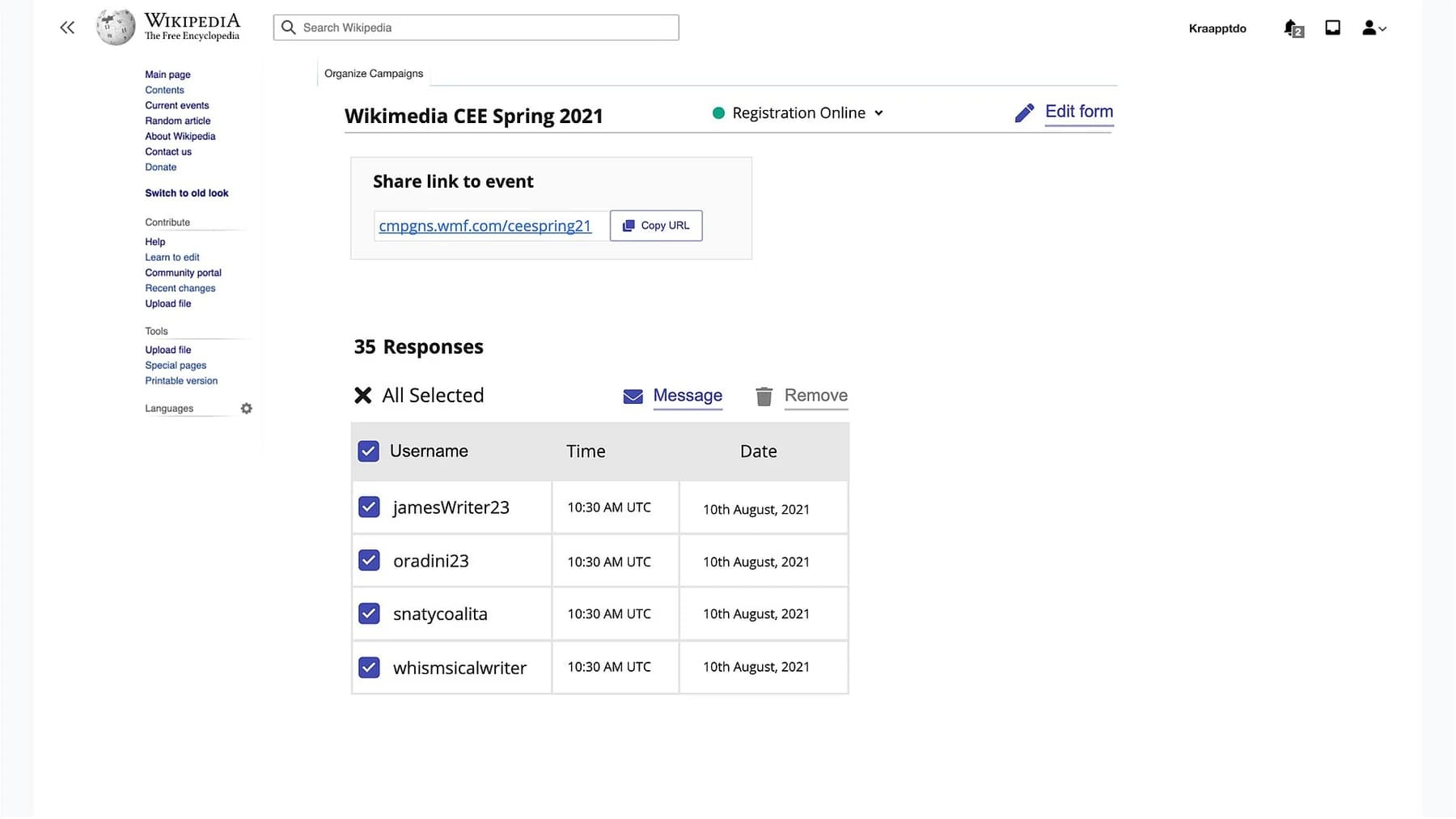
Task: Click the Message link
Action: coord(688,395)
